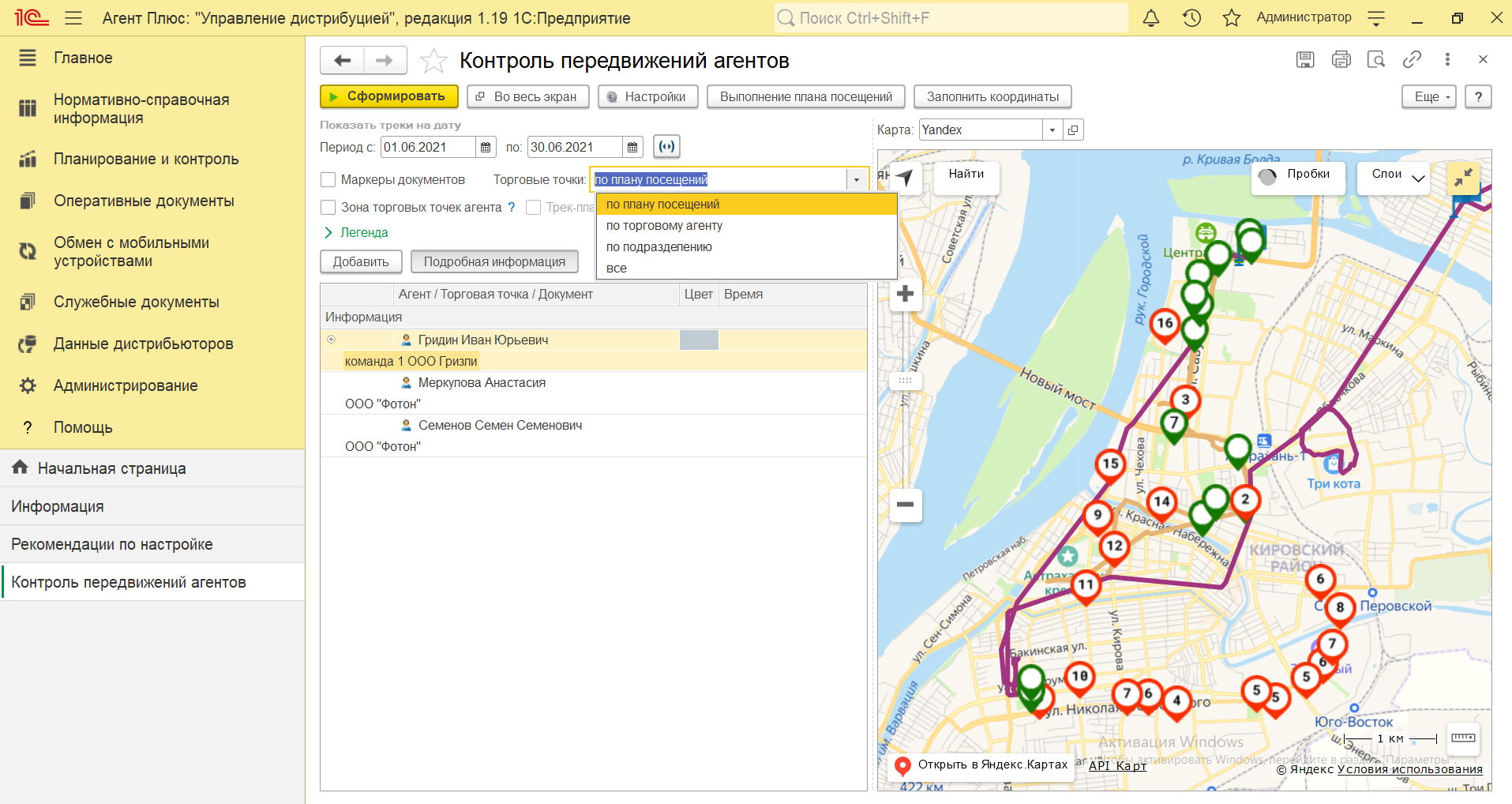This screenshot has width=1512, height=804.
Task: Open print preview icon
Action: coord(1376,59)
